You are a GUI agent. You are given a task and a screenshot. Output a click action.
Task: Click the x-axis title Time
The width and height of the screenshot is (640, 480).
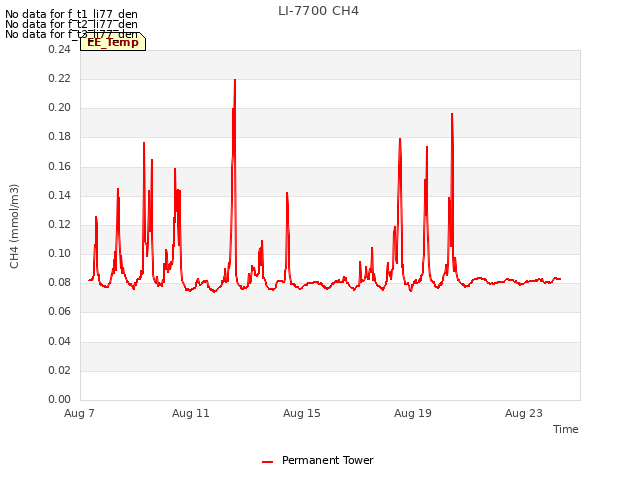coord(566,429)
